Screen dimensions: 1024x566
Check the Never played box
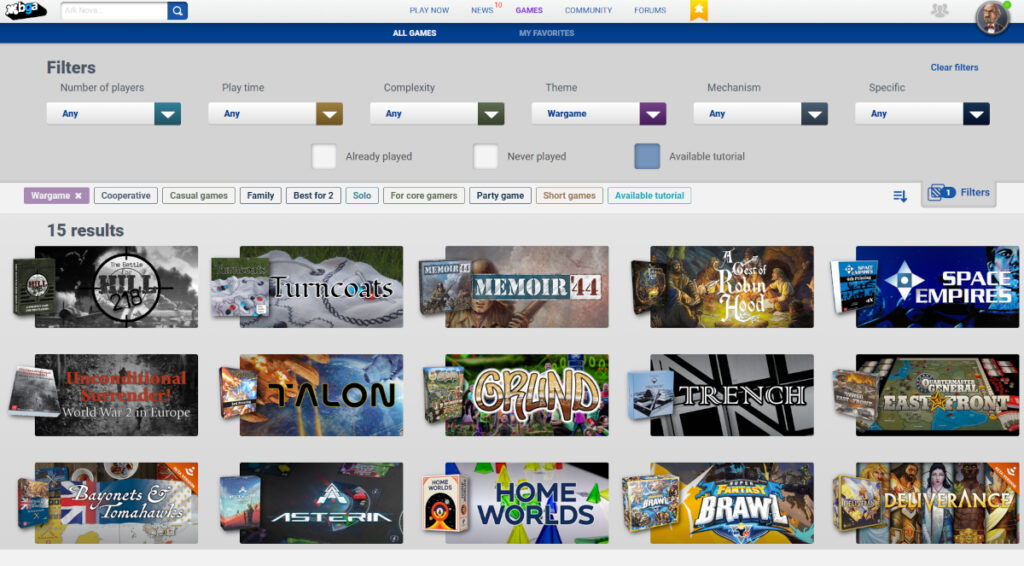[486, 157]
